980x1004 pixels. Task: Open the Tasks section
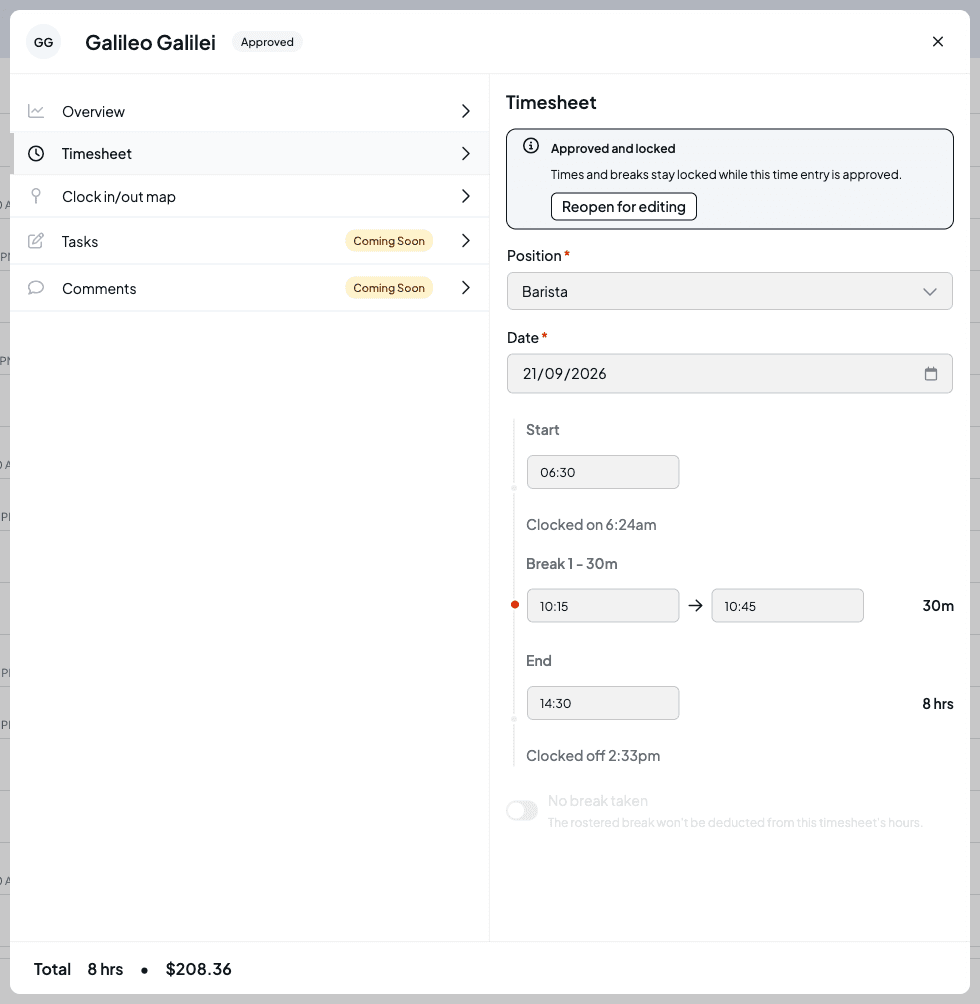tap(250, 241)
